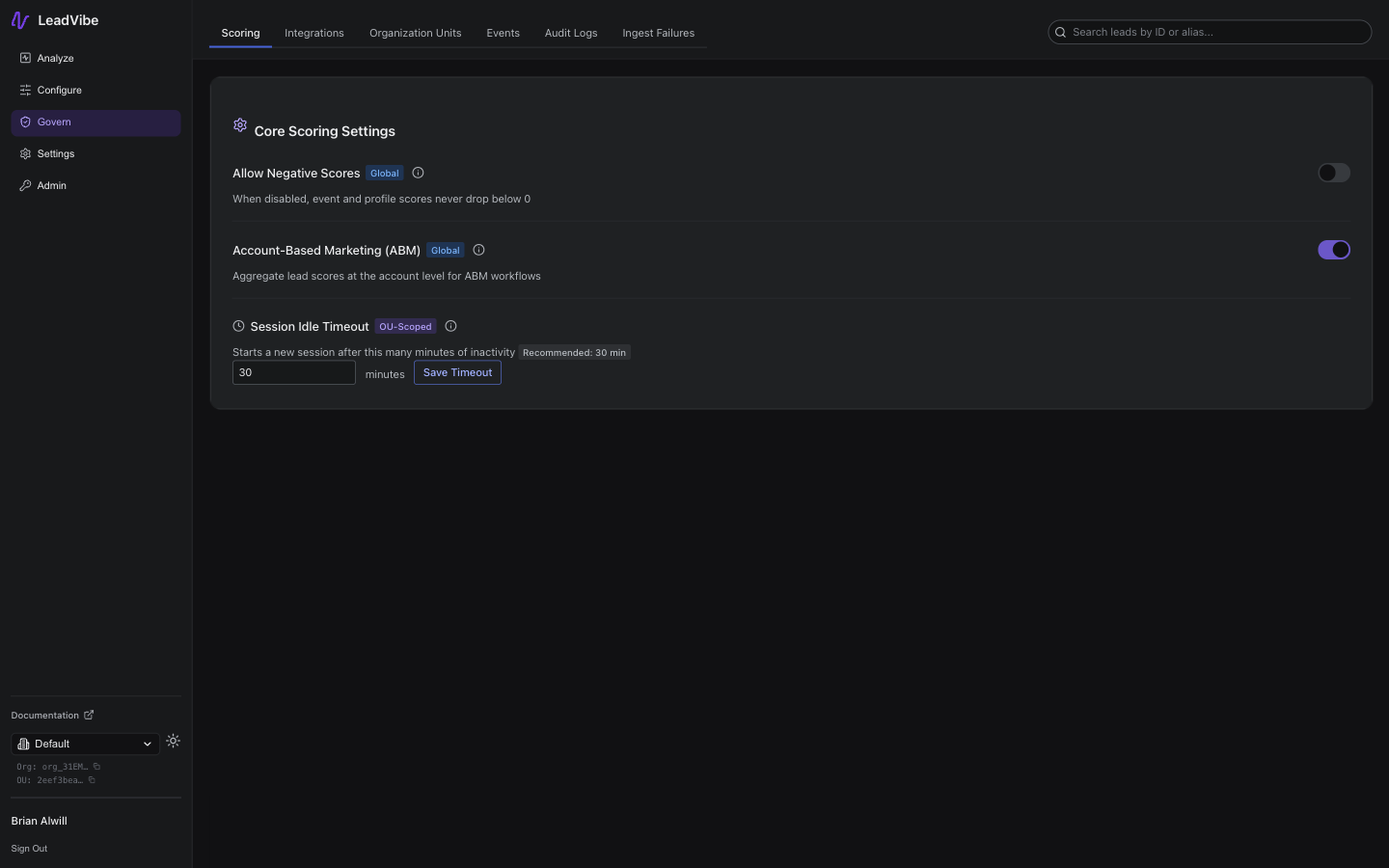This screenshot has height=868, width=1389.
Task: Enable the Allow Negative Scores toggle
Action: (x=1334, y=173)
